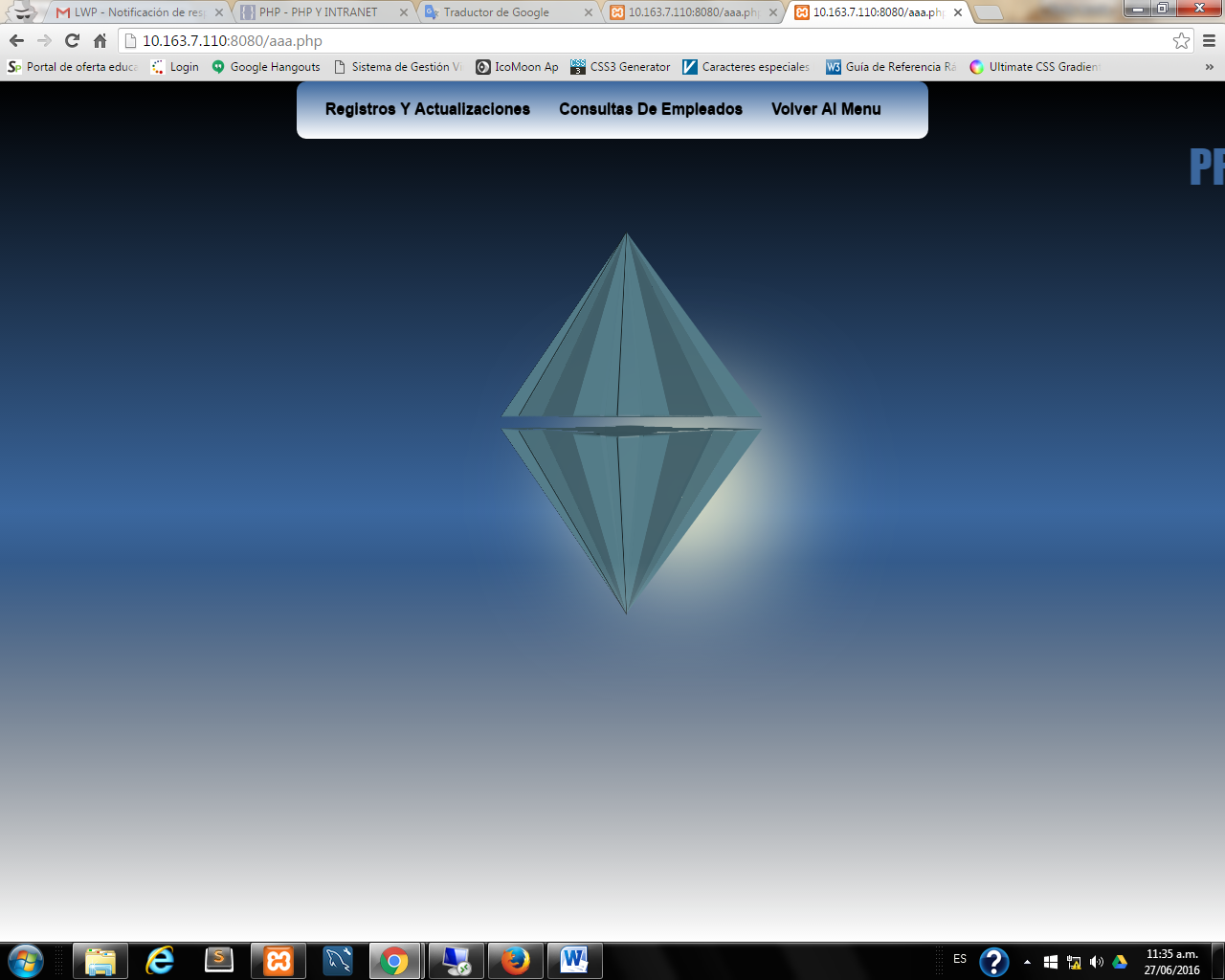Launch Sublime Text from the taskbar
Viewport: 1225px width, 980px height.
click(x=219, y=962)
